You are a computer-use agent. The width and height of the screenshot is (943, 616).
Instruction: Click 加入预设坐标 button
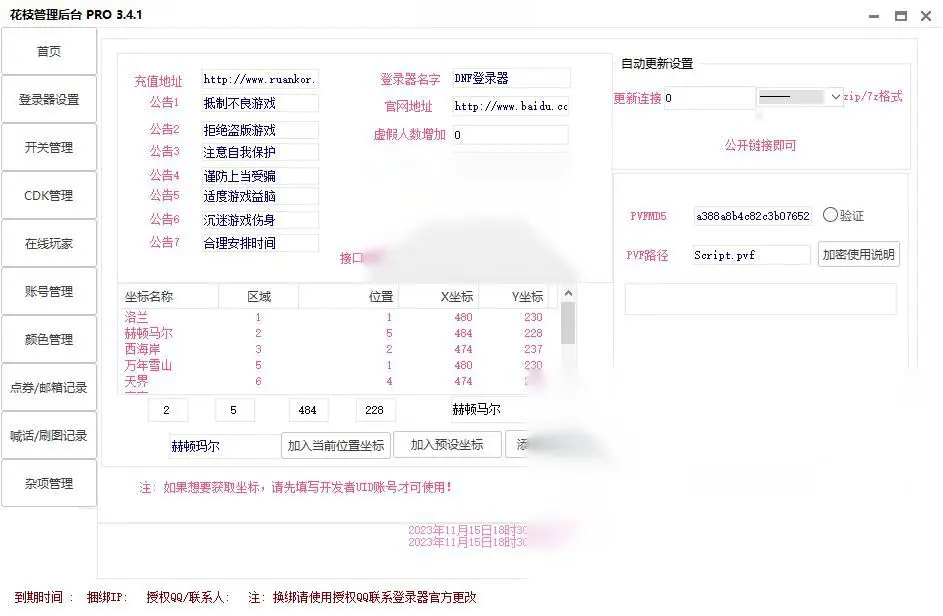coord(447,445)
